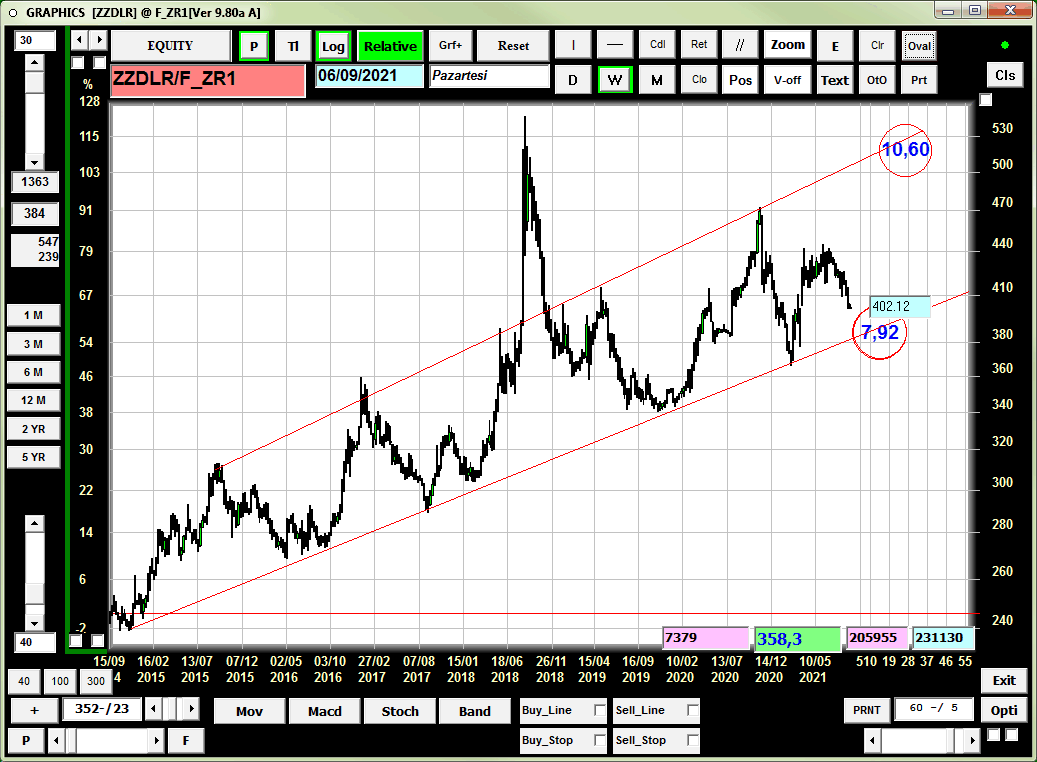This screenshot has width=1037, height=762.
Task: Click the Clo close-price button
Action: (x=699, y=80)
